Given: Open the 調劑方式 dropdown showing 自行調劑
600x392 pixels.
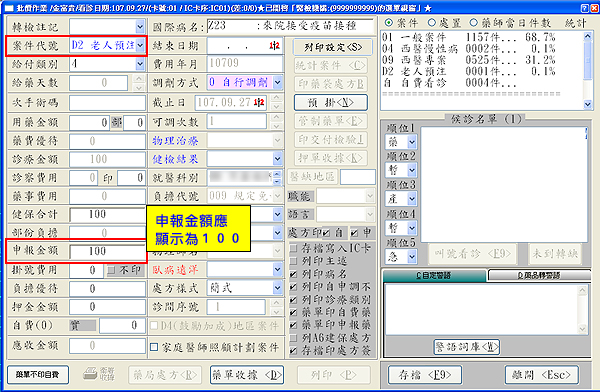Looking at the screenshot, I should (278, 82).
